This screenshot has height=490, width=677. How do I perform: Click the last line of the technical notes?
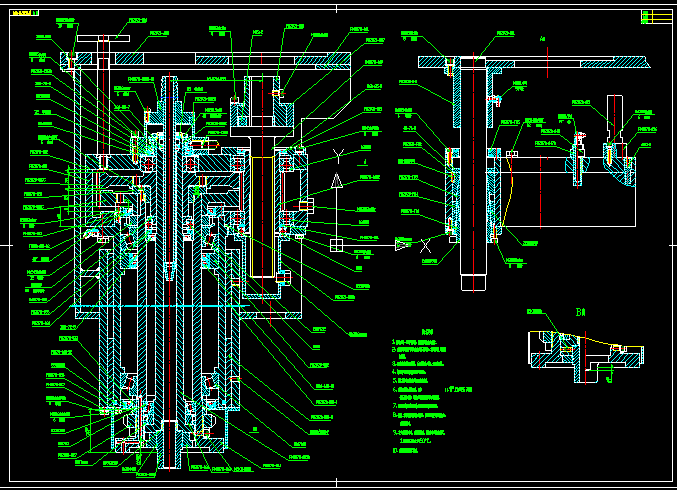(x=410, y=451)
